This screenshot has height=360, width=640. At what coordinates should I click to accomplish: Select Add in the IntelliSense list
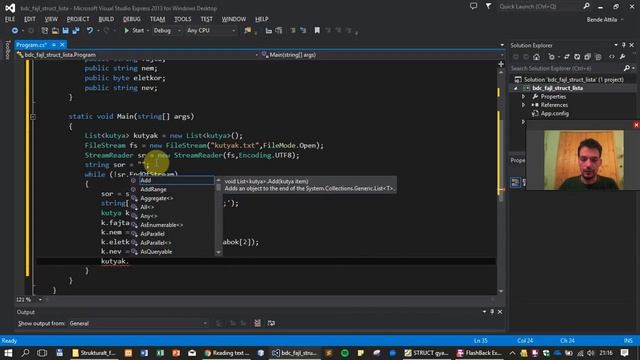click(x=176, y=180)
